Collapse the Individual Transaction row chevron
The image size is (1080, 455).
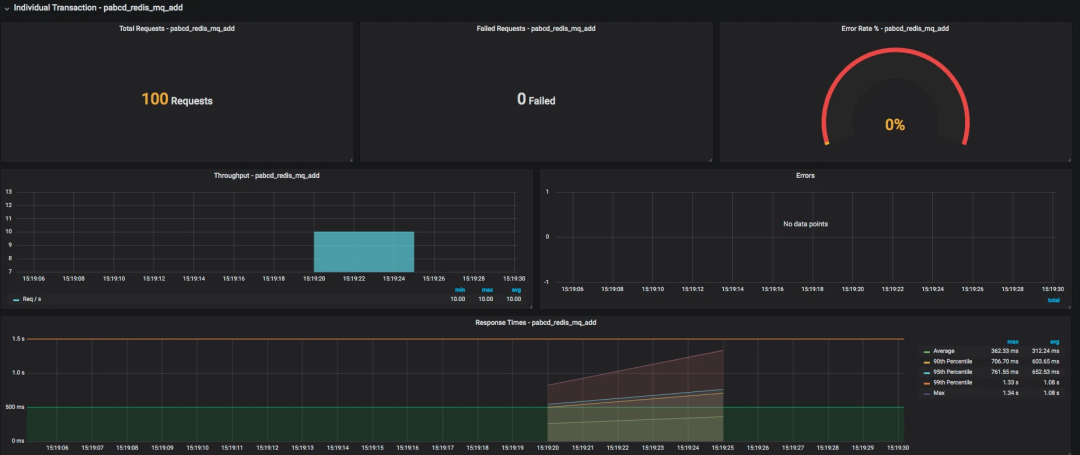point(7,8)
